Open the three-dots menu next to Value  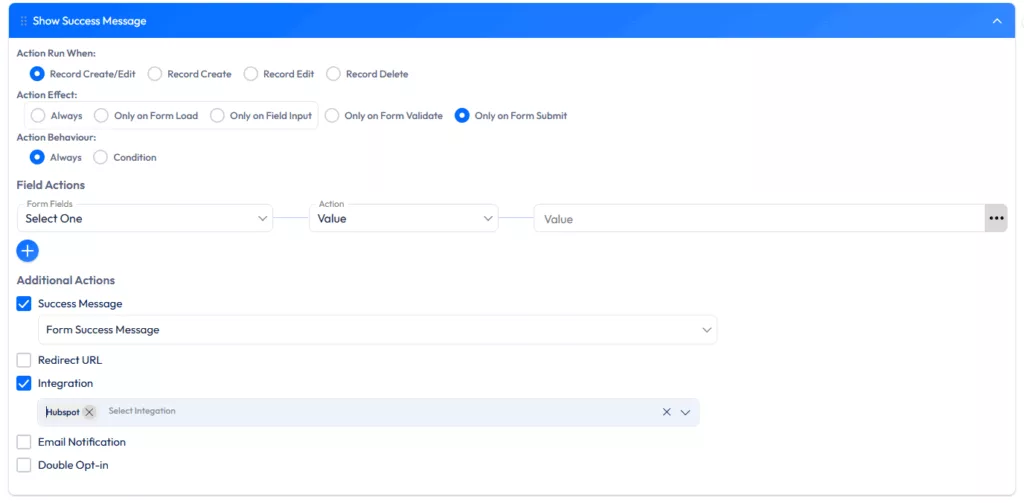coord(995,218)
